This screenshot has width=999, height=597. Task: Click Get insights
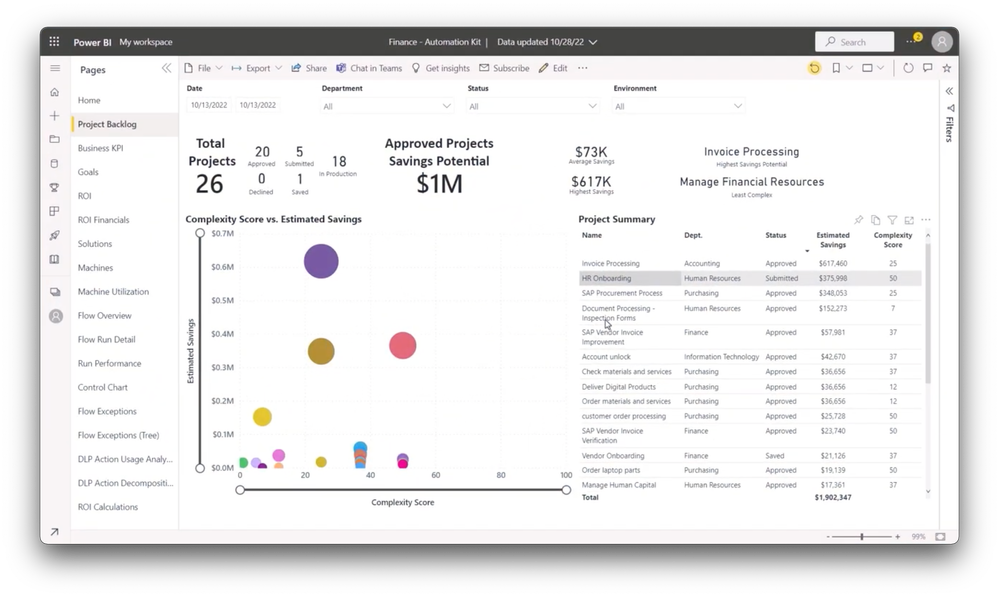[x=440, y=68]
